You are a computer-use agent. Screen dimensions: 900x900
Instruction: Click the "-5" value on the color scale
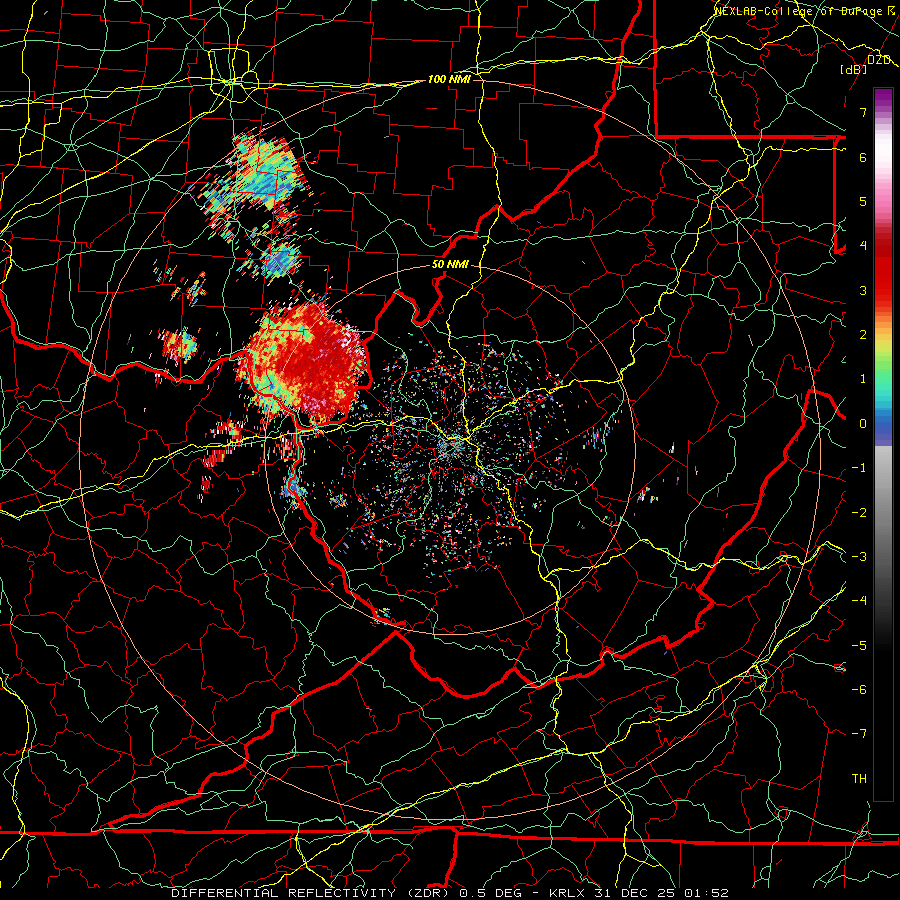[859, 646]
